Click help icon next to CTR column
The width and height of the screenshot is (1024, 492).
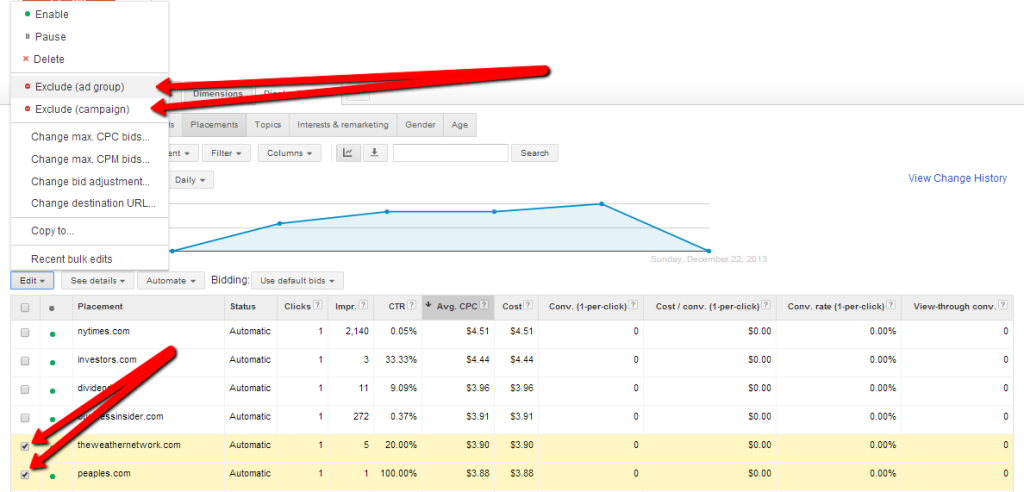(x=412, y=306)
